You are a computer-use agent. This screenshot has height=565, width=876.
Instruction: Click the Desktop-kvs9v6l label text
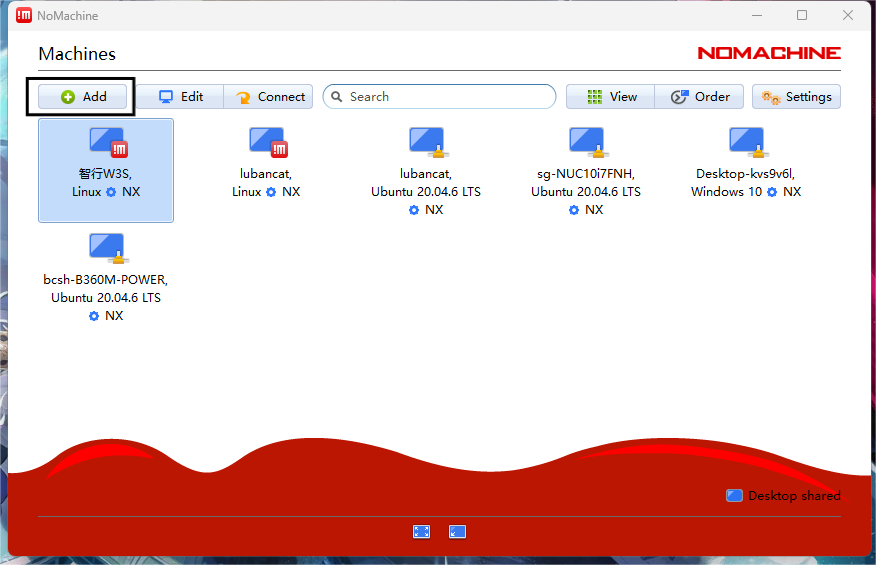(745, 174)
